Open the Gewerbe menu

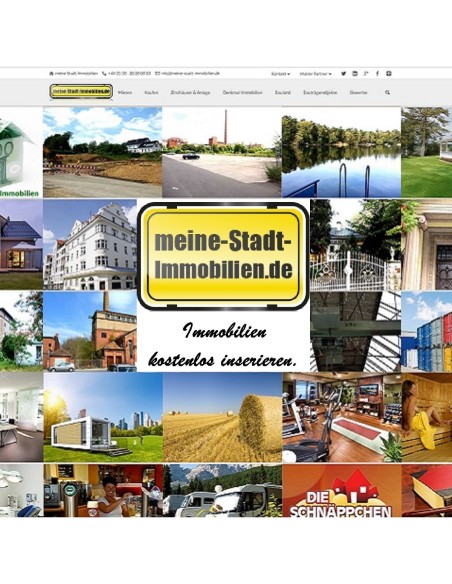359,92
